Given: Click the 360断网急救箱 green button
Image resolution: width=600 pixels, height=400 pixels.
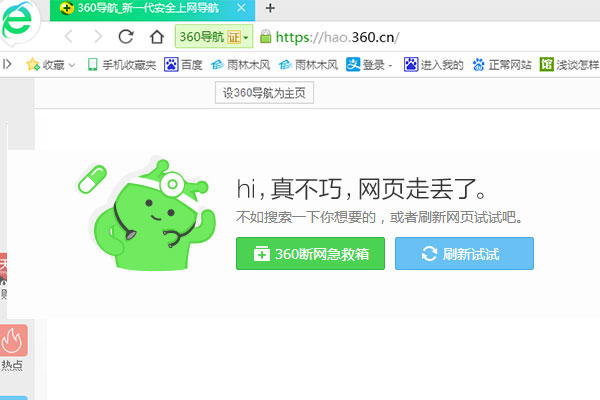Looking at the screenshot, I should [310, 254].
